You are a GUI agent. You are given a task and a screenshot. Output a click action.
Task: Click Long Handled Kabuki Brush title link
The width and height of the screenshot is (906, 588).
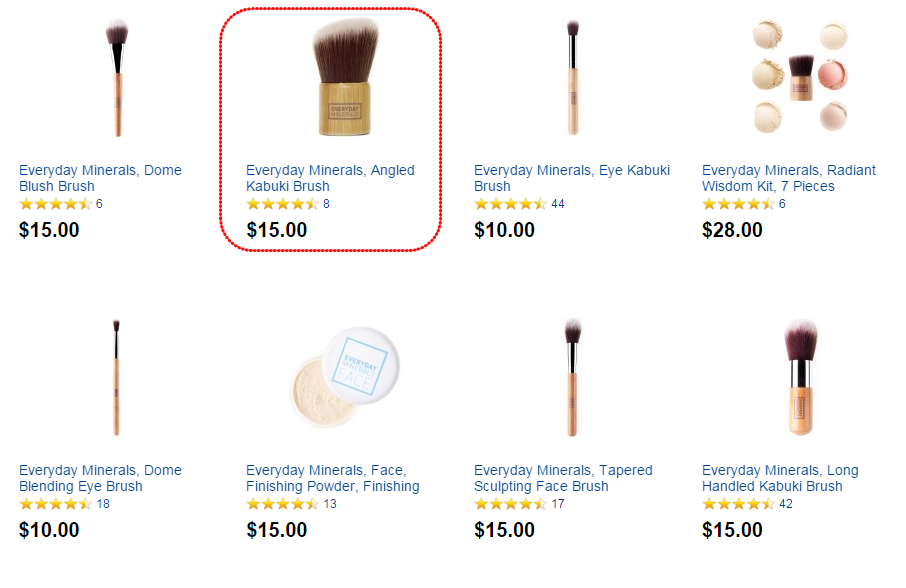[779, 478]
